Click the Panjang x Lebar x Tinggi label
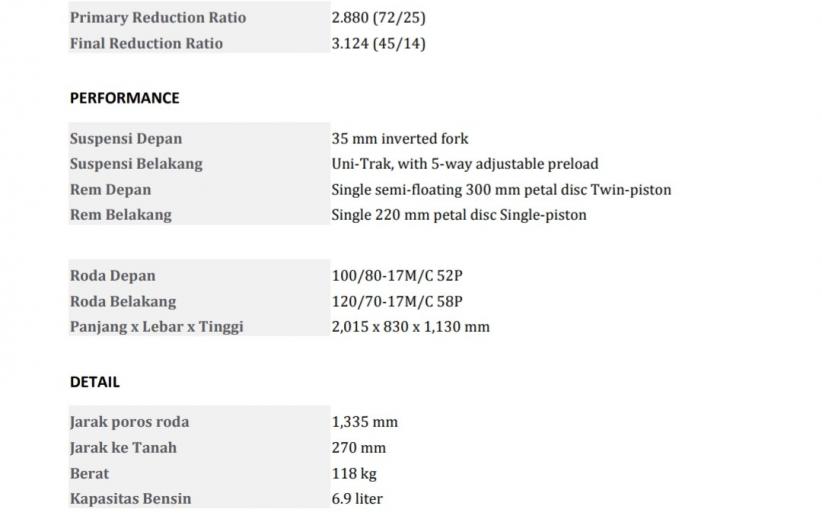This screenshot has width=822, height=528. pos(156,327)
